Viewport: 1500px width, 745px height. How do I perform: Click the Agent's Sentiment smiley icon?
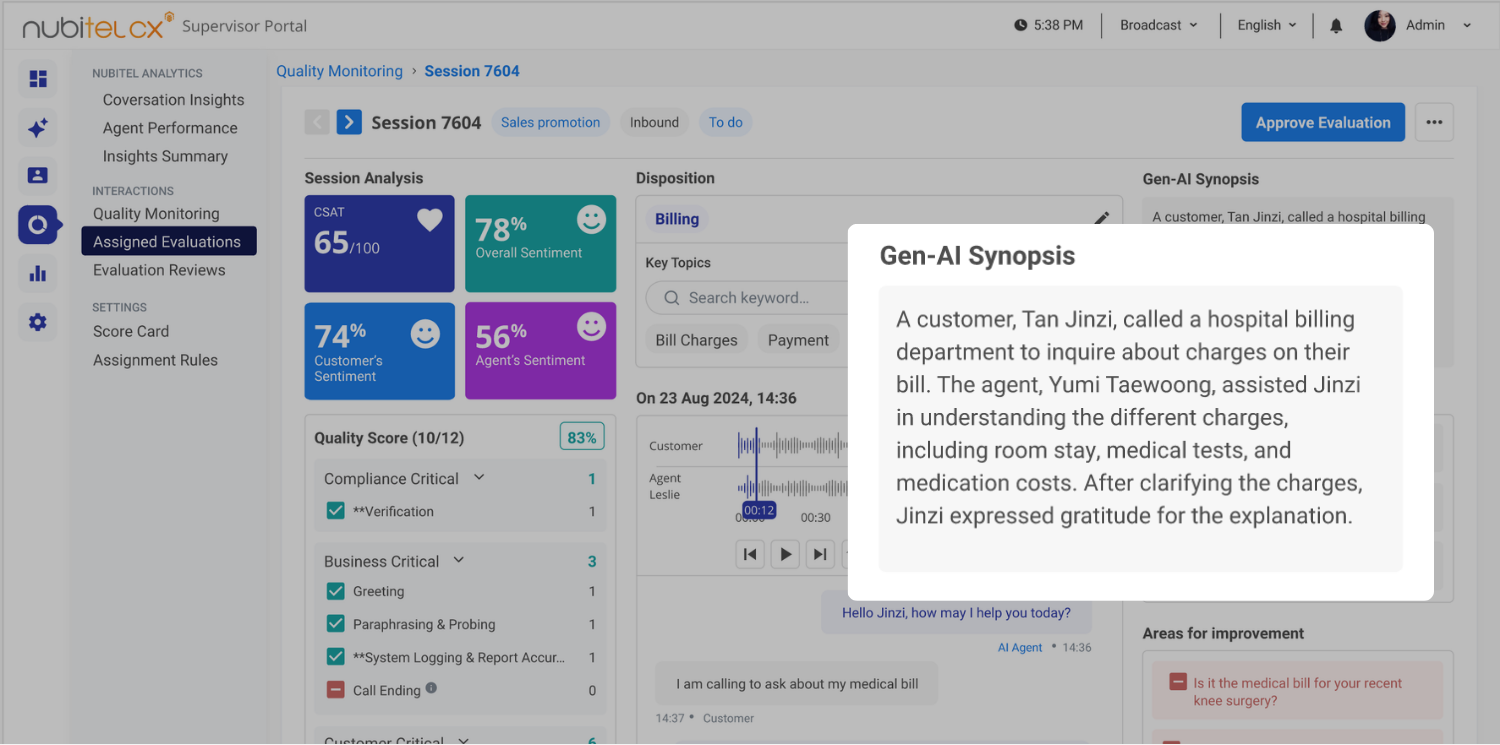click(592, 327)
